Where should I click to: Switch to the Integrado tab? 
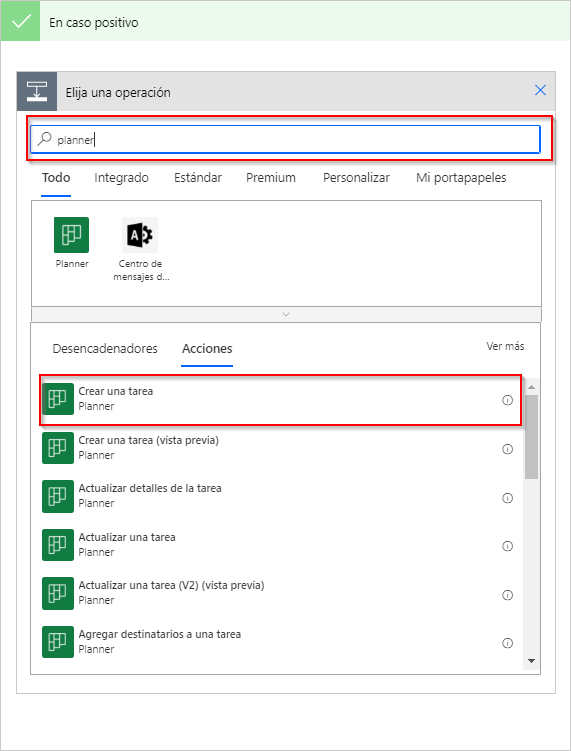(121, 178)
